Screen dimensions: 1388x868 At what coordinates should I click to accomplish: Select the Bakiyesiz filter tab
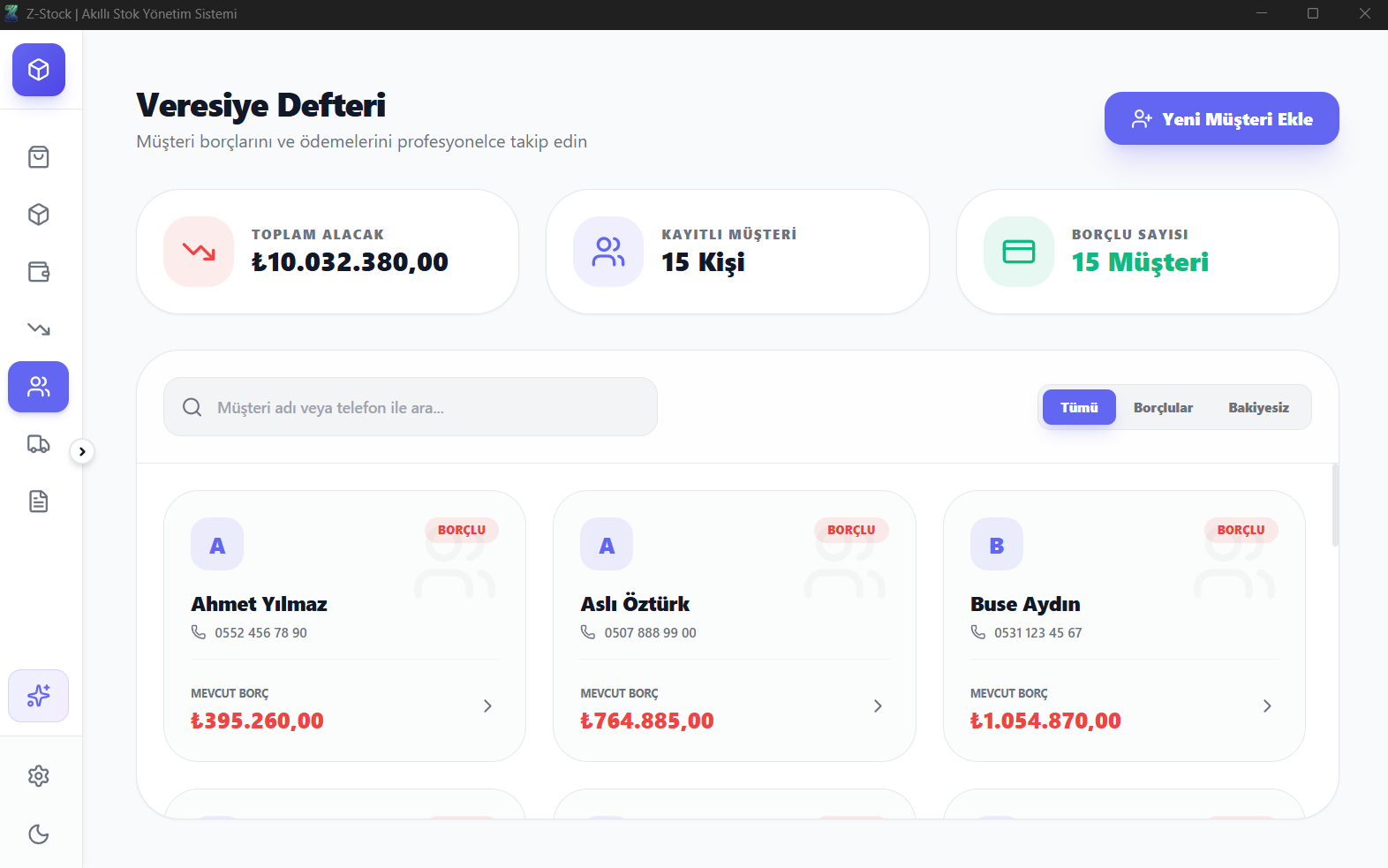1258,407
